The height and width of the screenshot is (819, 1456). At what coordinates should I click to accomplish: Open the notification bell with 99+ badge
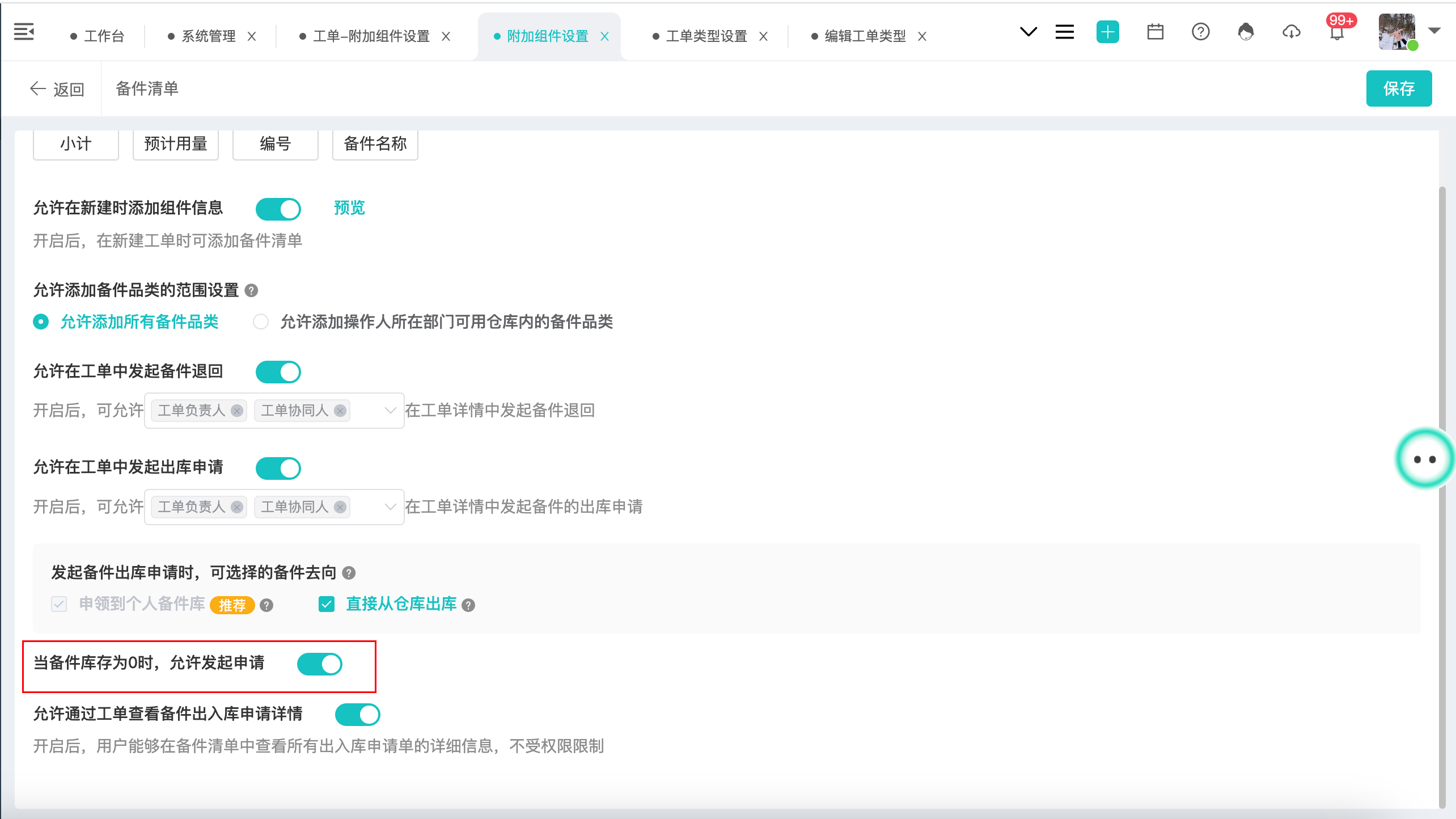click(1337, 33)
